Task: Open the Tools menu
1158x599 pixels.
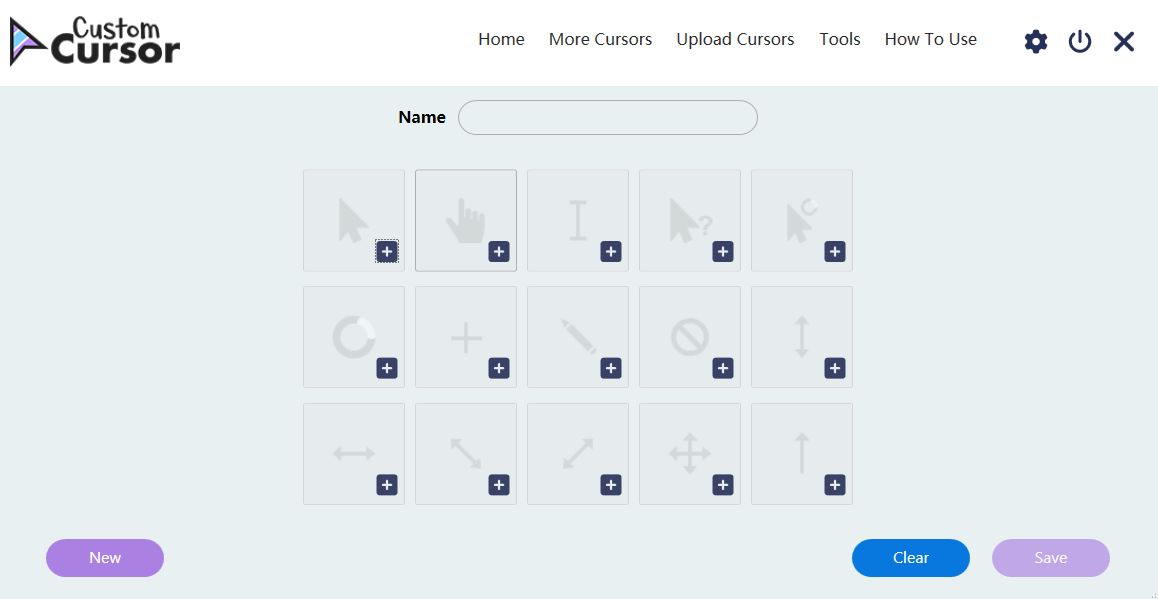Action: (840, 39)
